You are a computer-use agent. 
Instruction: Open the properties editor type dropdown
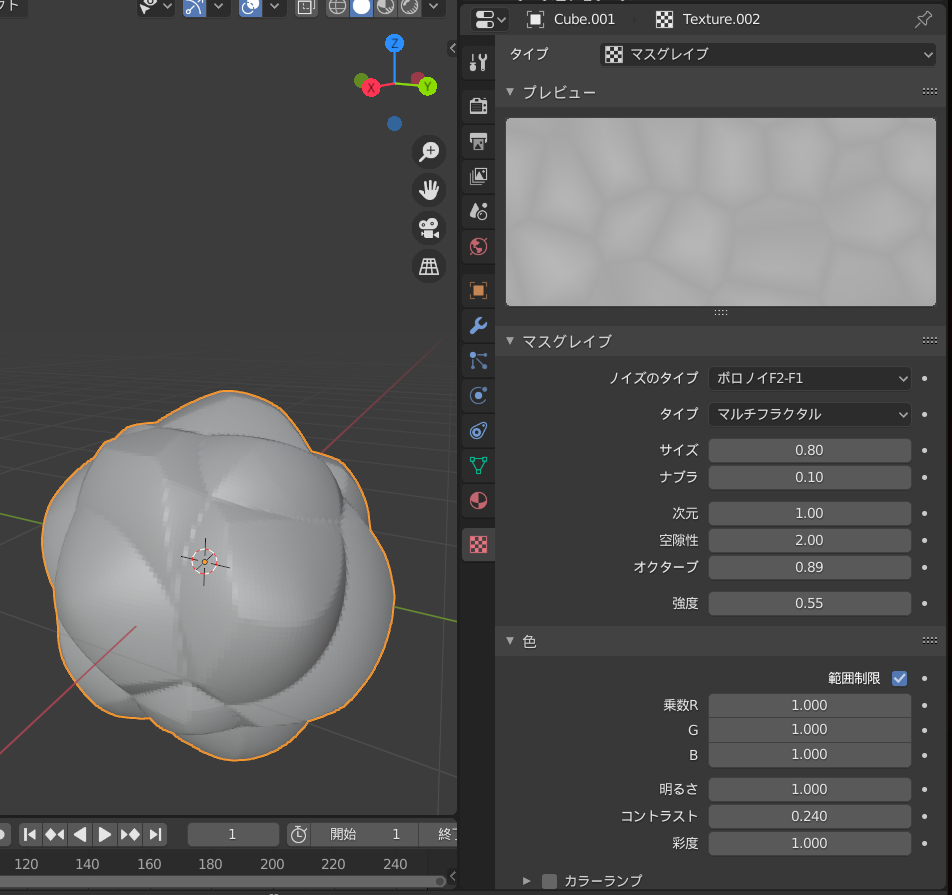click(491, 19)
